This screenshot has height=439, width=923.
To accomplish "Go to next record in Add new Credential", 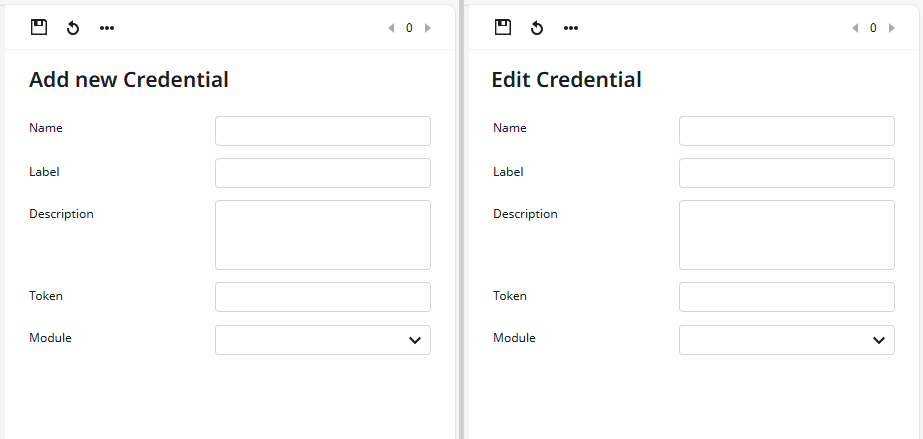I will (428, 28).
